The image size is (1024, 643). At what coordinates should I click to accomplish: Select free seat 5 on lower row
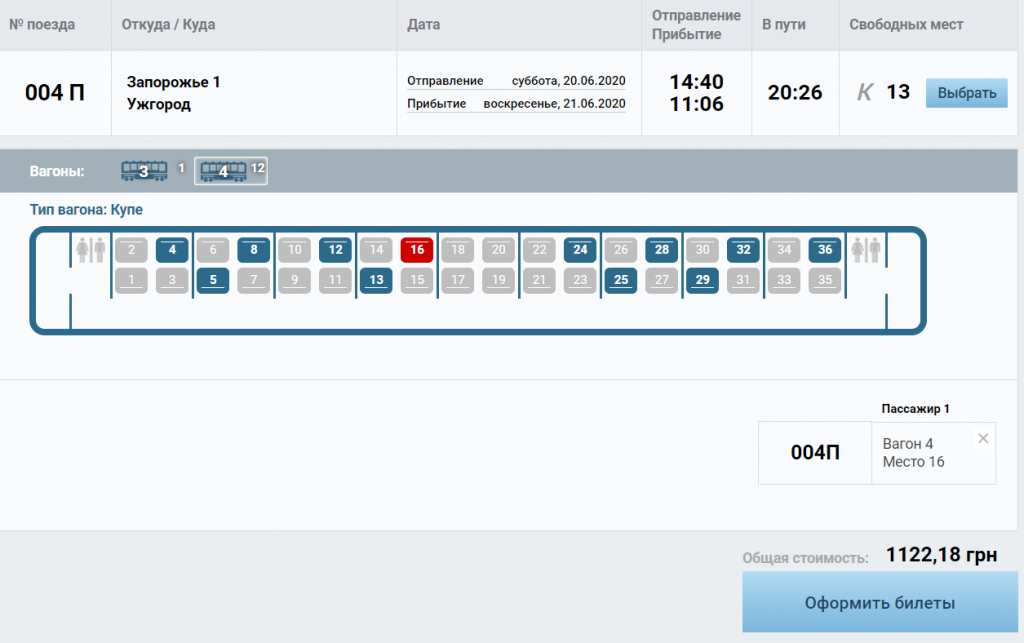click(x=213, y=280)
